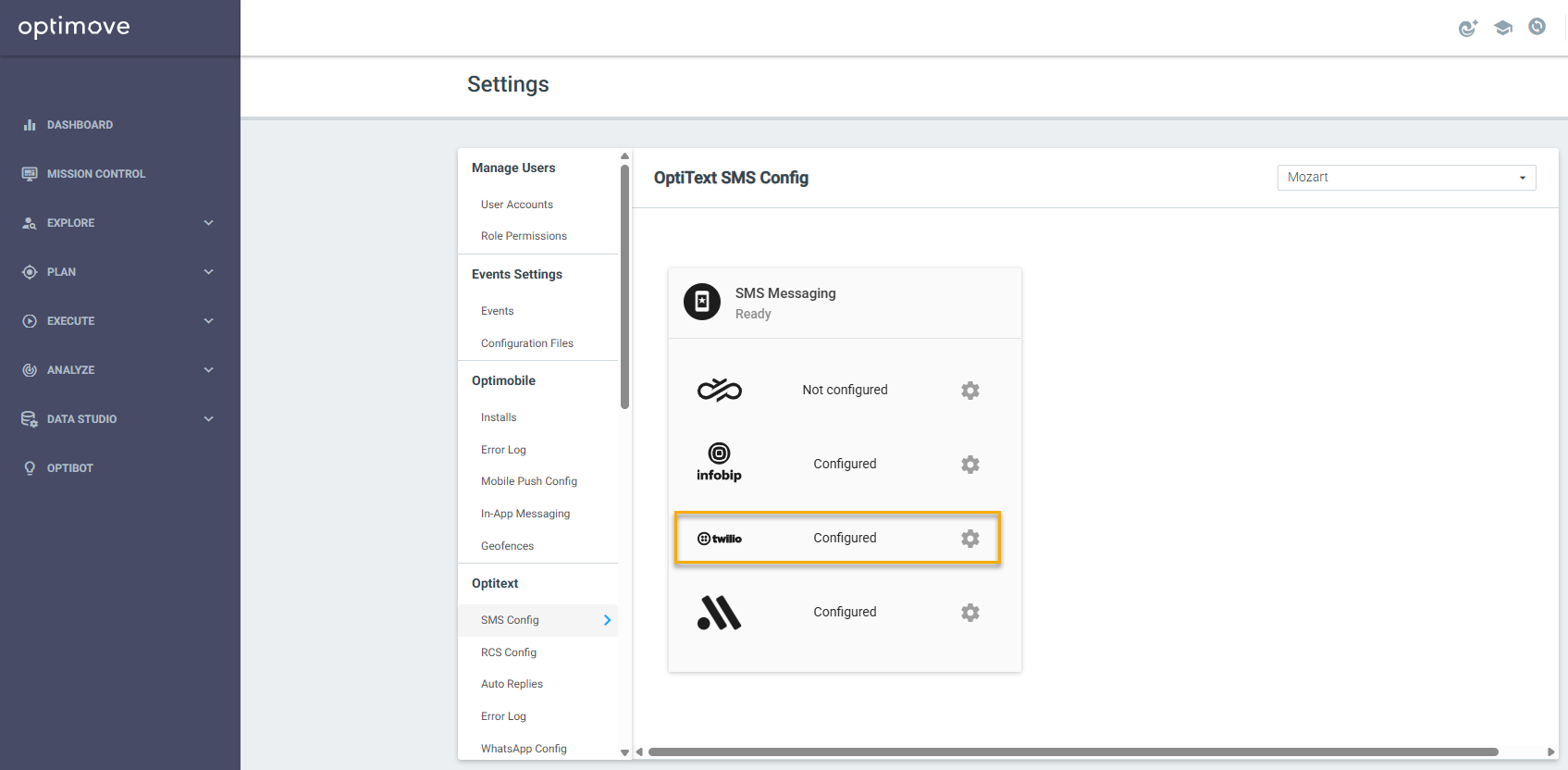Viewport: 1568px width, 770px height.
Task: Click the Infobip logo
Action: pos(719,462)
